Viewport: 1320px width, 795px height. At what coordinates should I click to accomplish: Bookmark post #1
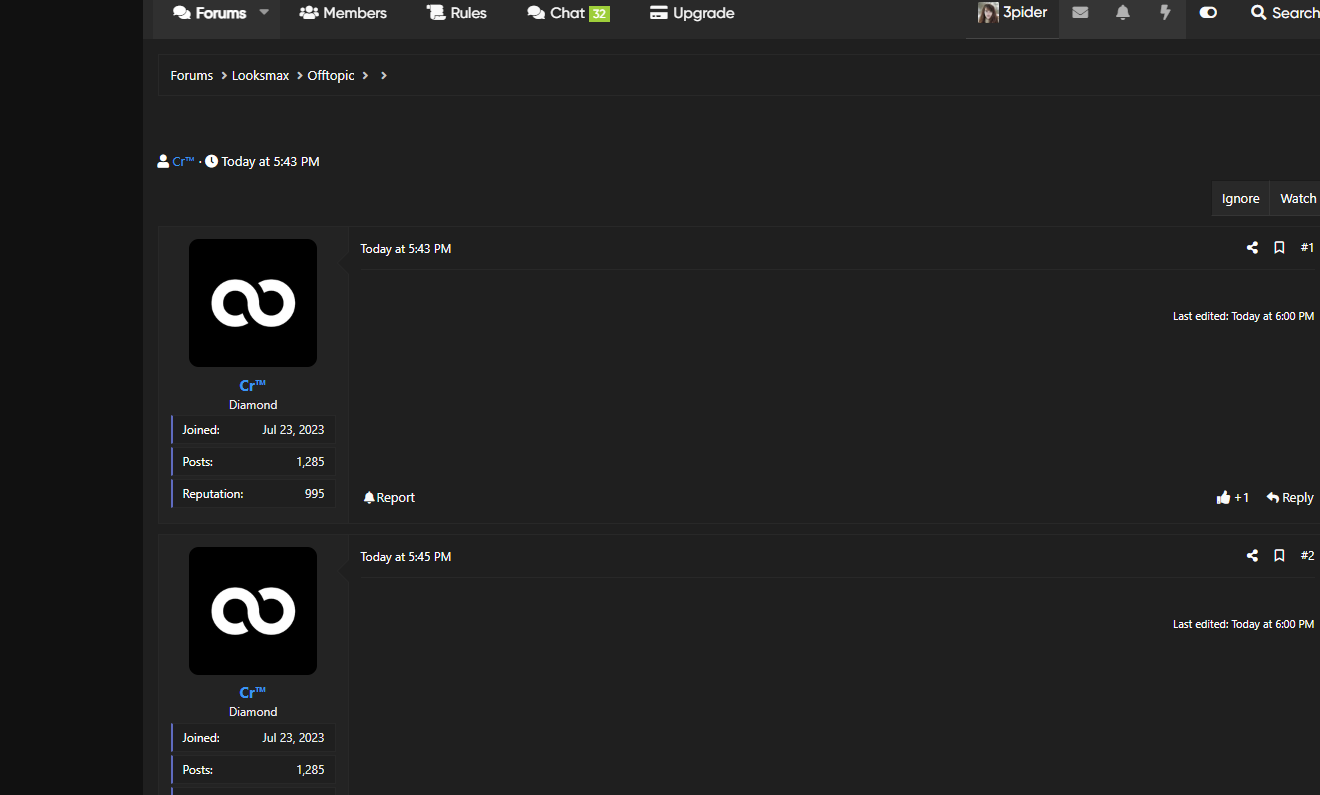pyautogui.click(x=1279, y=248)
